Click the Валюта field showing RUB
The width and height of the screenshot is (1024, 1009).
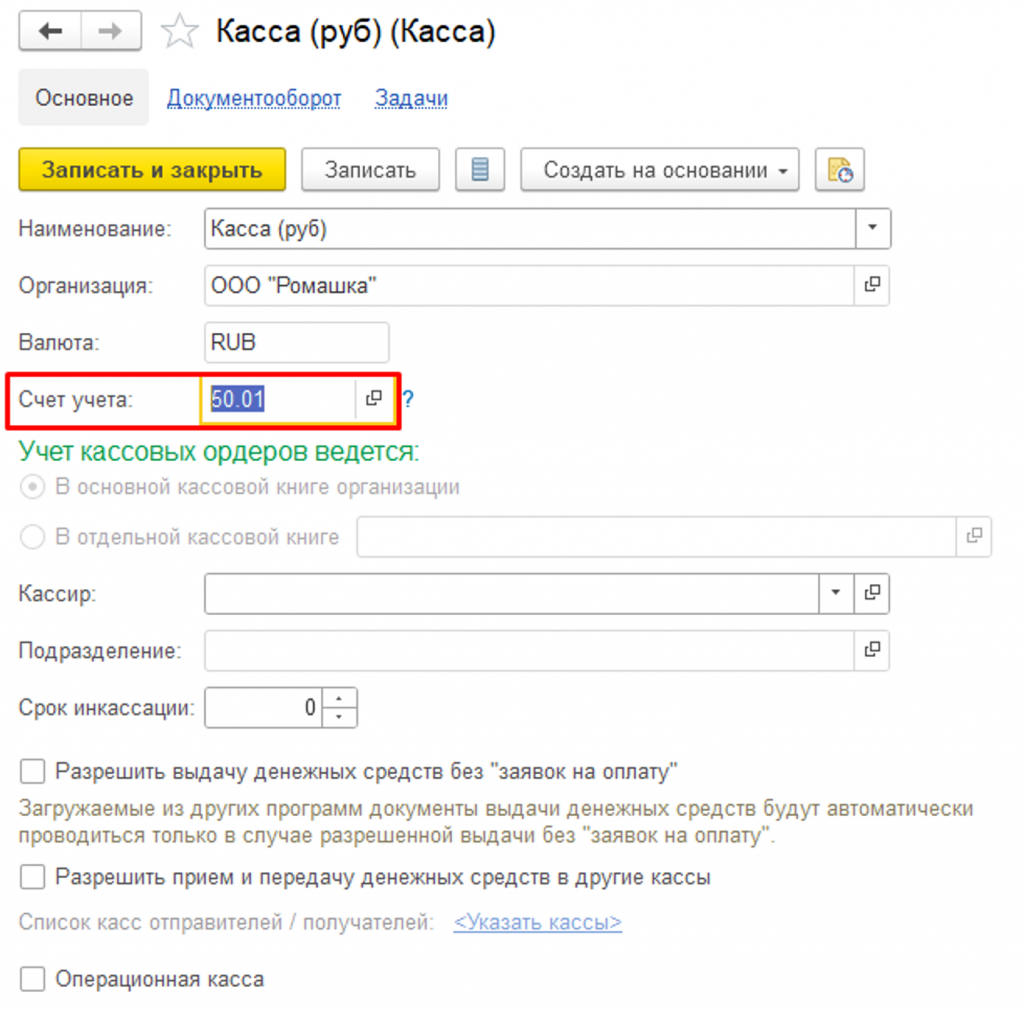click(x=296, y=342)
